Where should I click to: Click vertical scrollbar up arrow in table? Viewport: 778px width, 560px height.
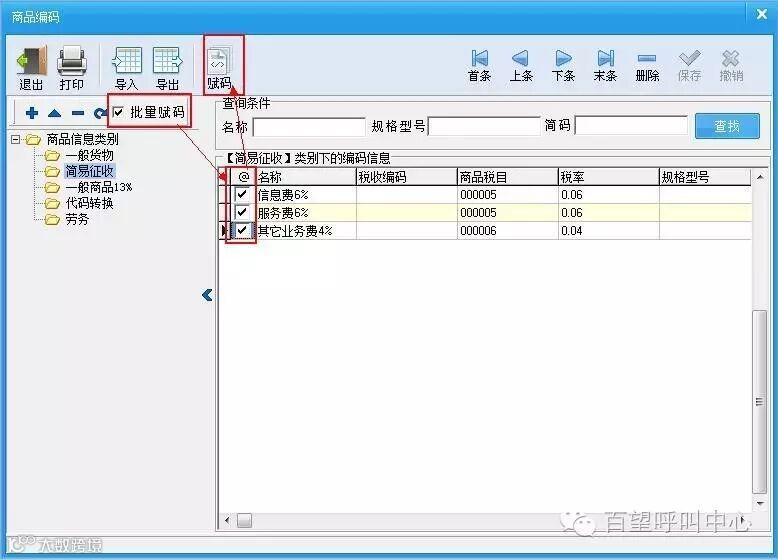[760, 177]
